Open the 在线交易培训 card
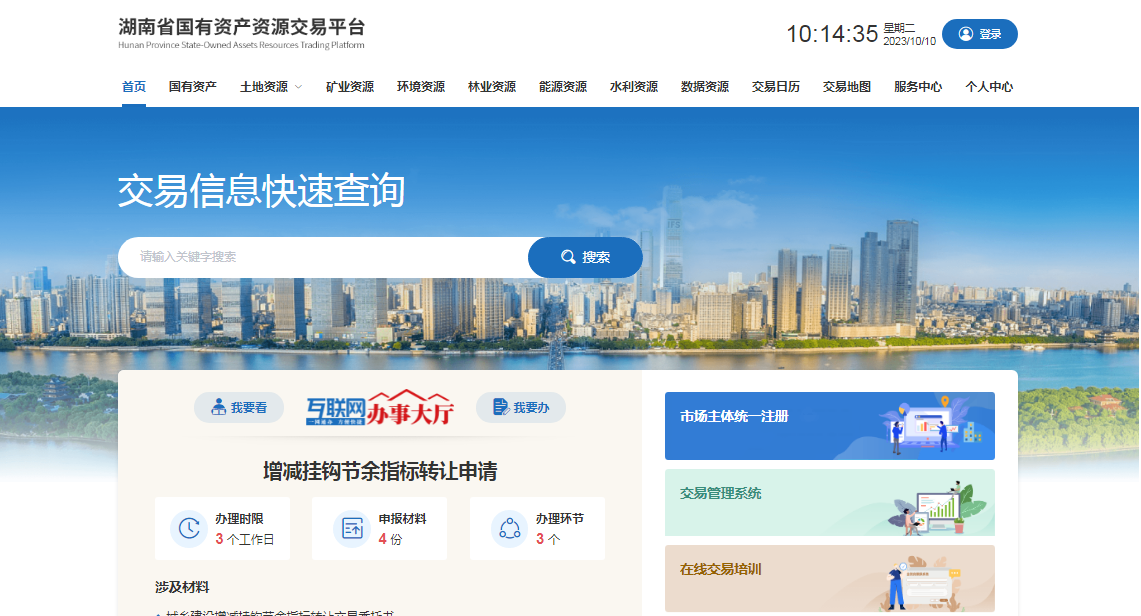The width and height of the screenshot is (1141, 616). coord(829,578)
